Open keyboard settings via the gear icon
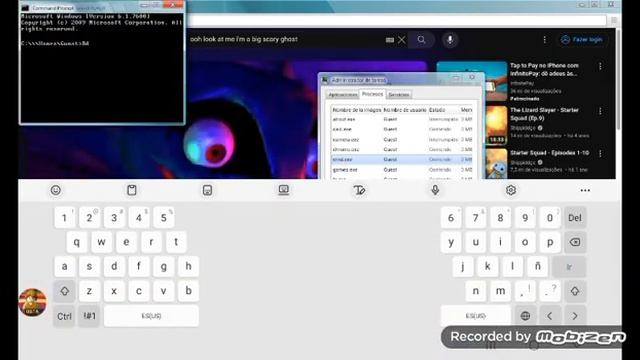The image size is (640, 360). coord(511,190)
